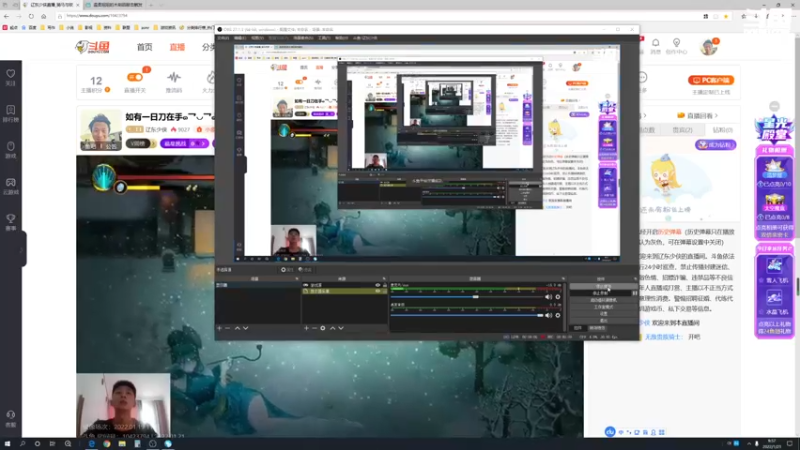Remove selected scene with minus in OBS
The width and height of the screenshot is (800, 450).
point(228,328)
